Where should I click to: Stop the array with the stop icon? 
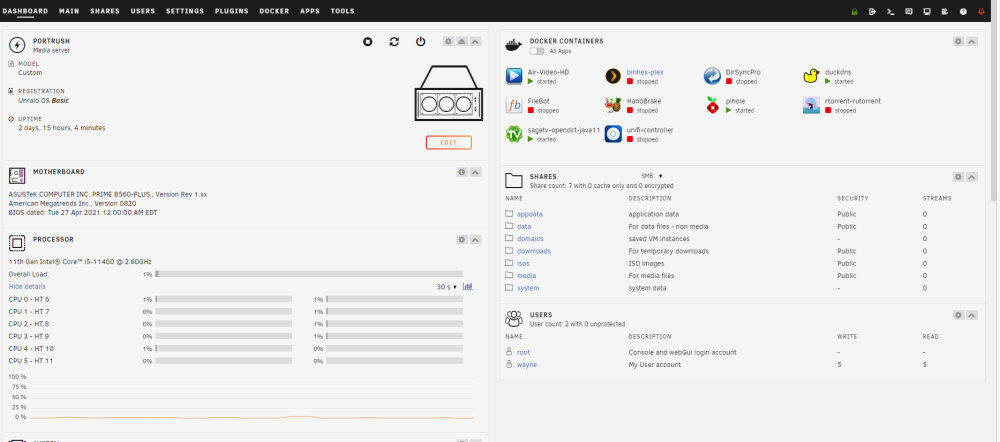click(367, 41)
